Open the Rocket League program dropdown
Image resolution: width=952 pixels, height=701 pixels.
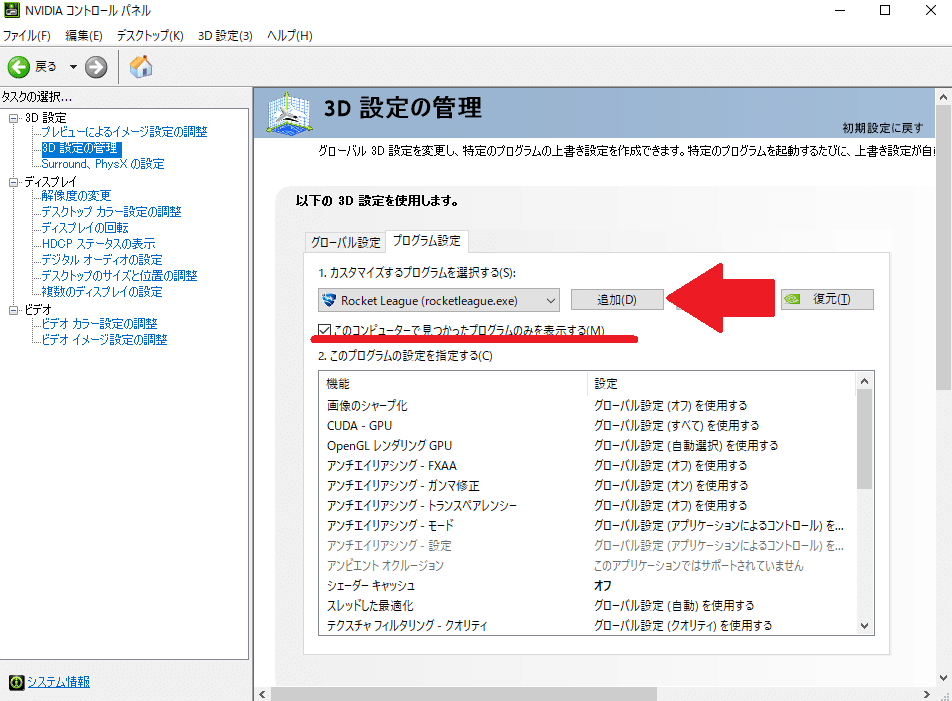[x=438, y=300]
